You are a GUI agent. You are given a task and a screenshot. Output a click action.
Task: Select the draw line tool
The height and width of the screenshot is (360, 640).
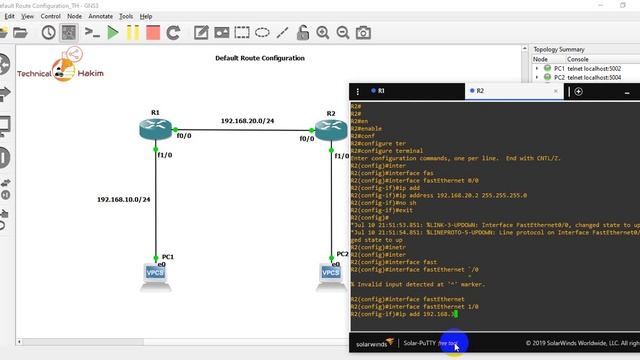pos(282,33)
